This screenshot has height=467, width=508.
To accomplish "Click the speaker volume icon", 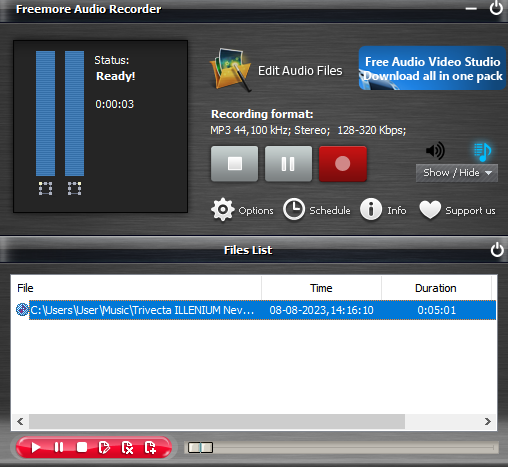I will (435, 151).
